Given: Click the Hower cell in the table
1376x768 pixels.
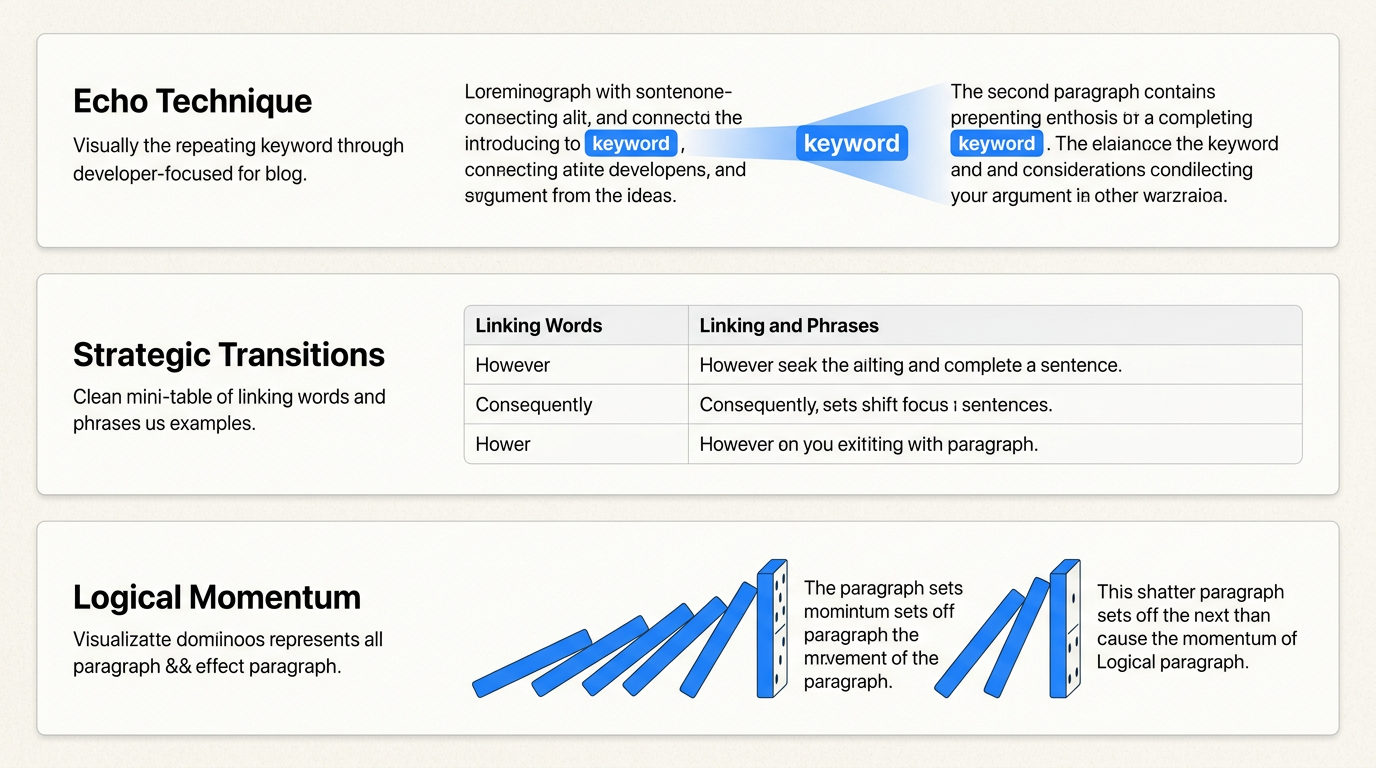Looking at the screenshot, I should coord(503,444).
